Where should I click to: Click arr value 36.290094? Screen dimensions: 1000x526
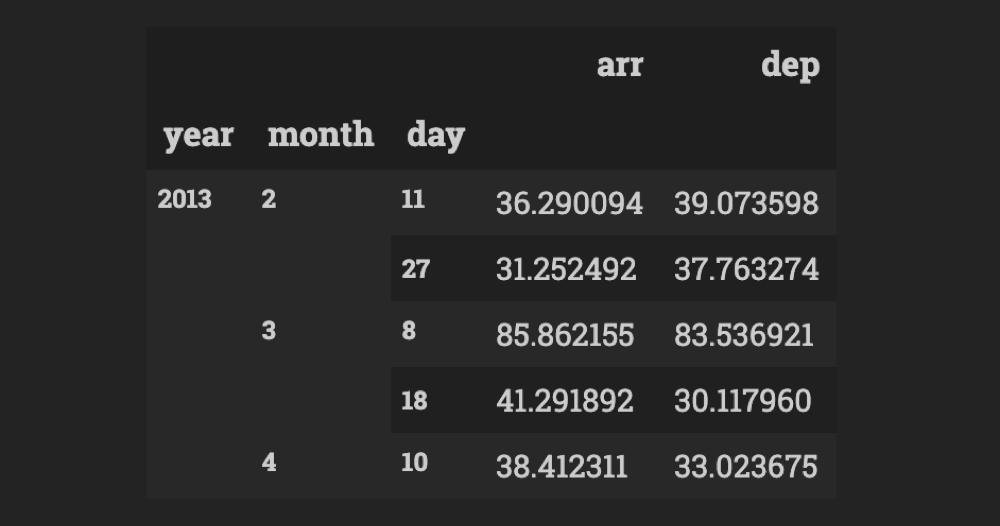570,203
